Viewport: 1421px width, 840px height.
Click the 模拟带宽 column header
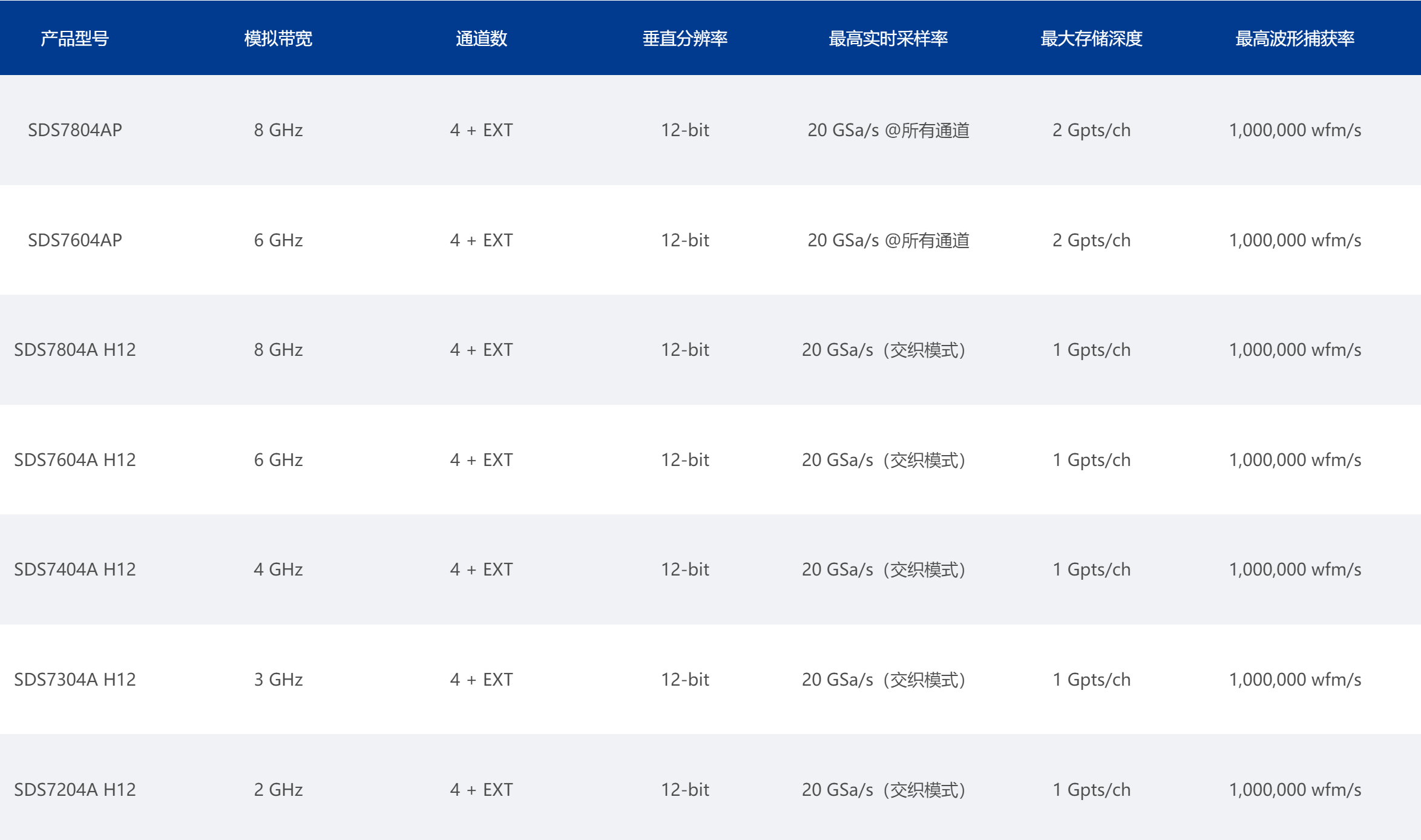[x=278, y=38]
